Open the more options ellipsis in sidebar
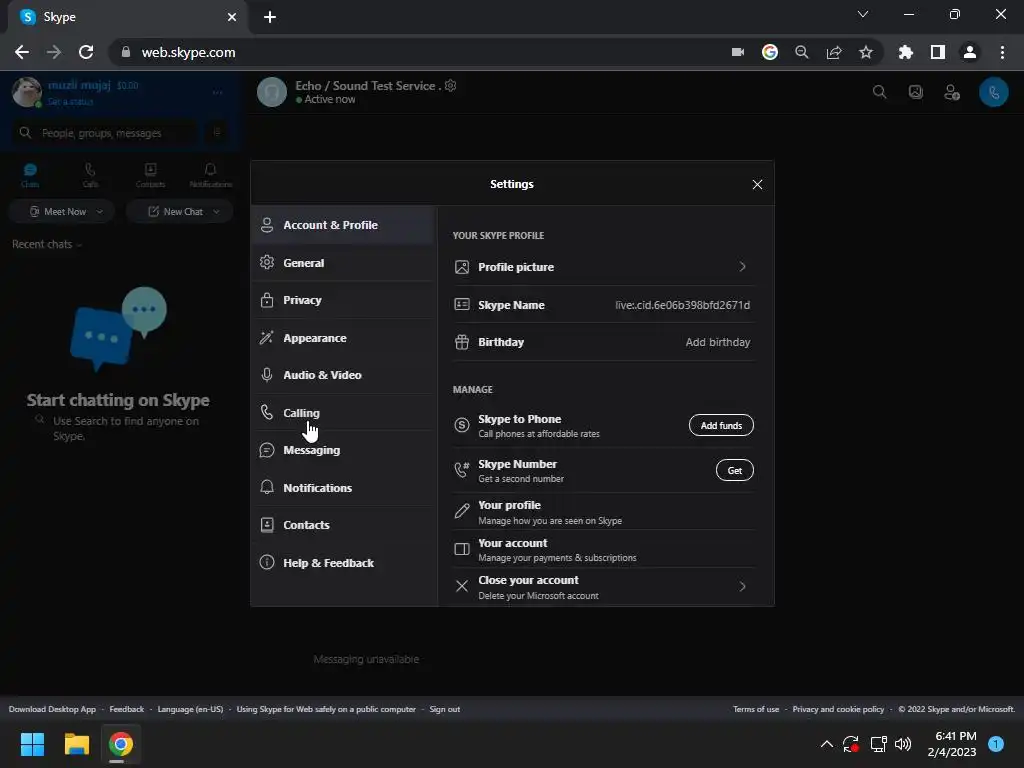Viewport: 1024px width, 768px height. tap(217, 93)
